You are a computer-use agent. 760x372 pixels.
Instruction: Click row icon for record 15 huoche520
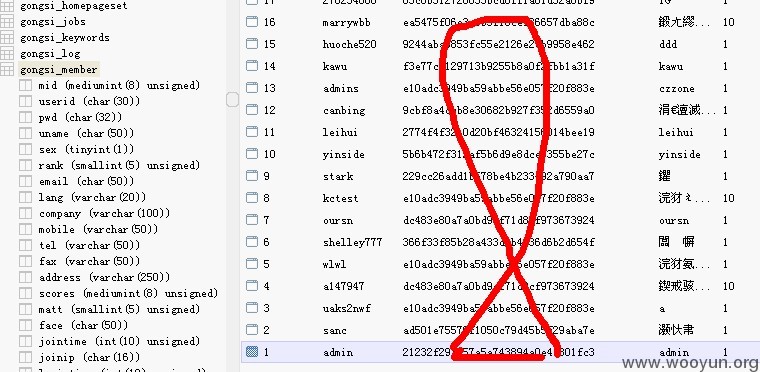point(252,44)
